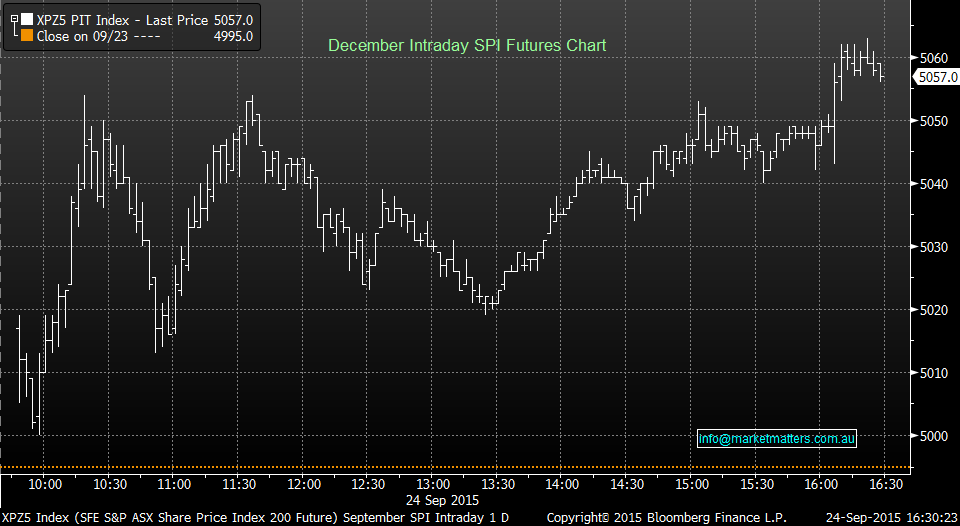Click the 5010 y-axis label

tap(934, 373)
